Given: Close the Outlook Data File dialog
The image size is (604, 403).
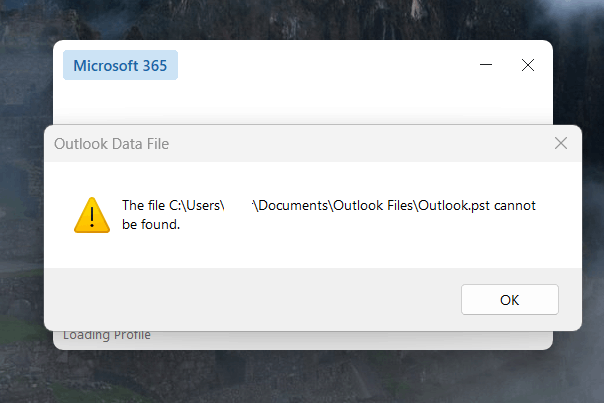Looking at the screenshot, I should (561, 143).
